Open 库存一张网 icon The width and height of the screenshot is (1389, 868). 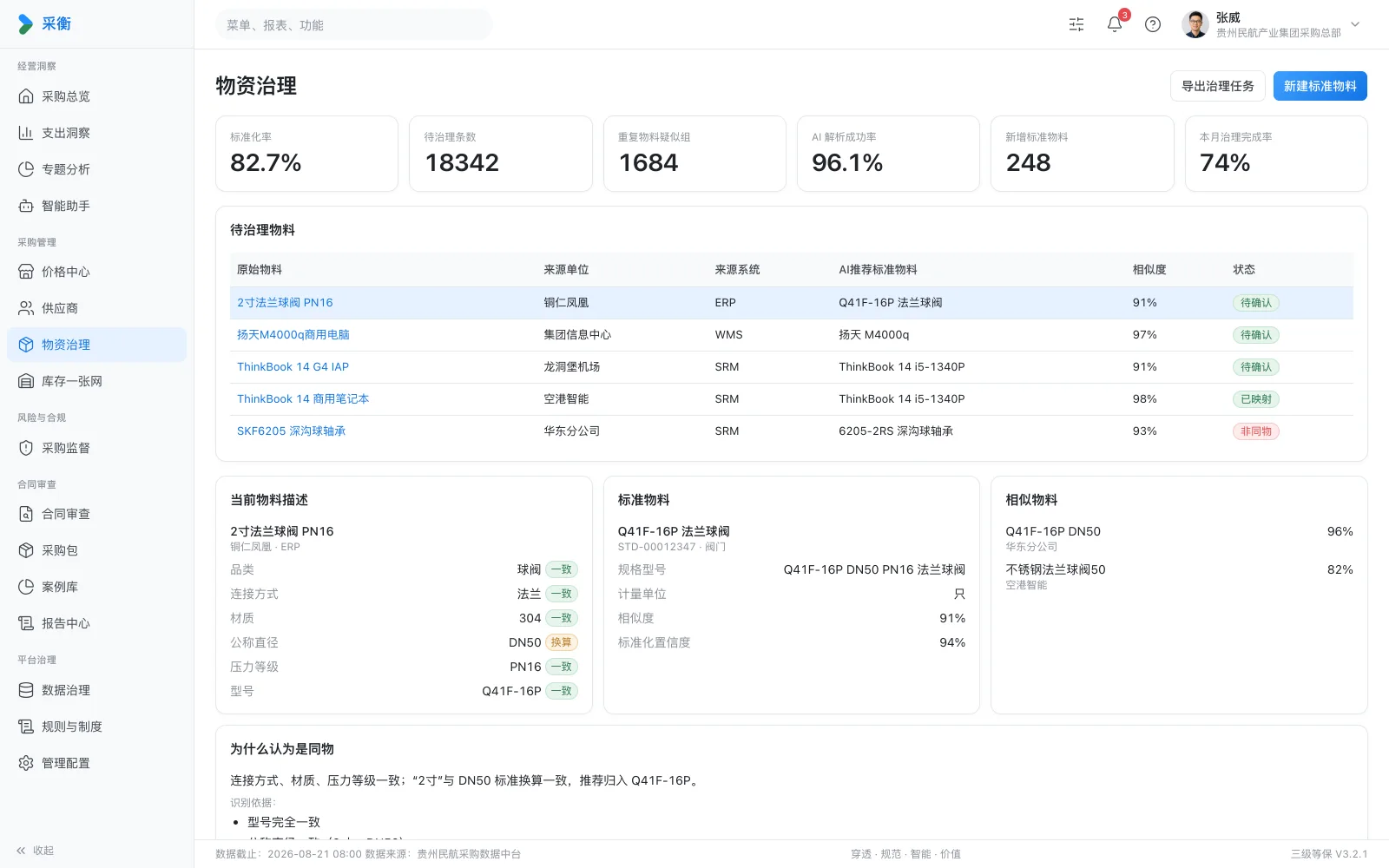point(26,381)
